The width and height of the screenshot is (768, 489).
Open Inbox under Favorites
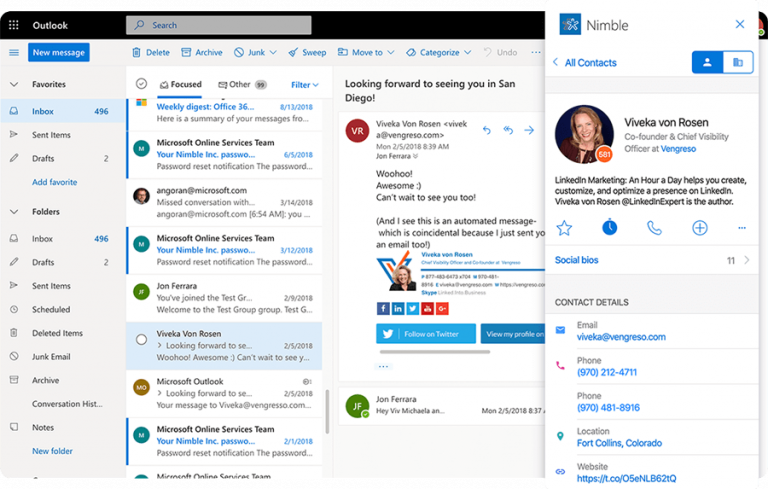point(63,111)
